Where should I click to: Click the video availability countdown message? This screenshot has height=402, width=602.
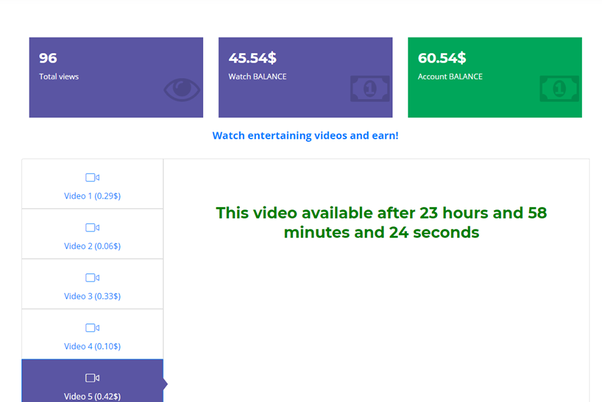pos(381,223)
